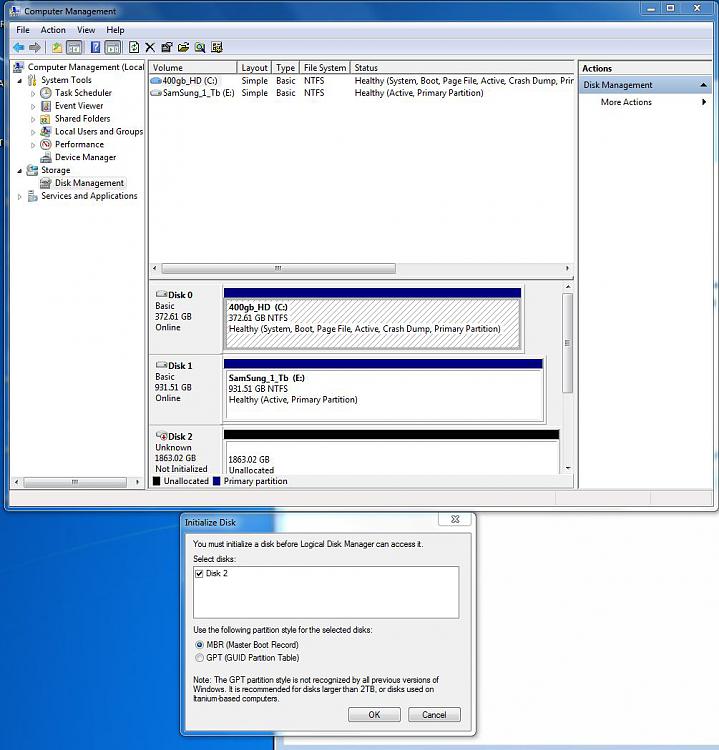Click the volume list horizontal scrollbar thumb
The image size is (719, 750).
[278, 268]
